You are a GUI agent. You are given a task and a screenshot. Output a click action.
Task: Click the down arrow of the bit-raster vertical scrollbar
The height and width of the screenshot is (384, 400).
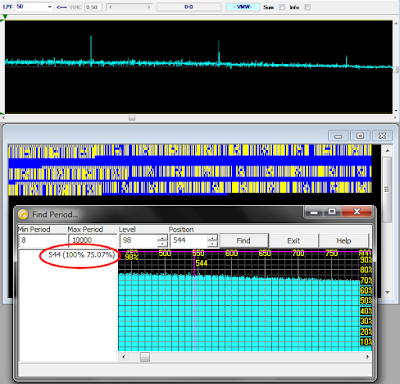coord(387,292)
